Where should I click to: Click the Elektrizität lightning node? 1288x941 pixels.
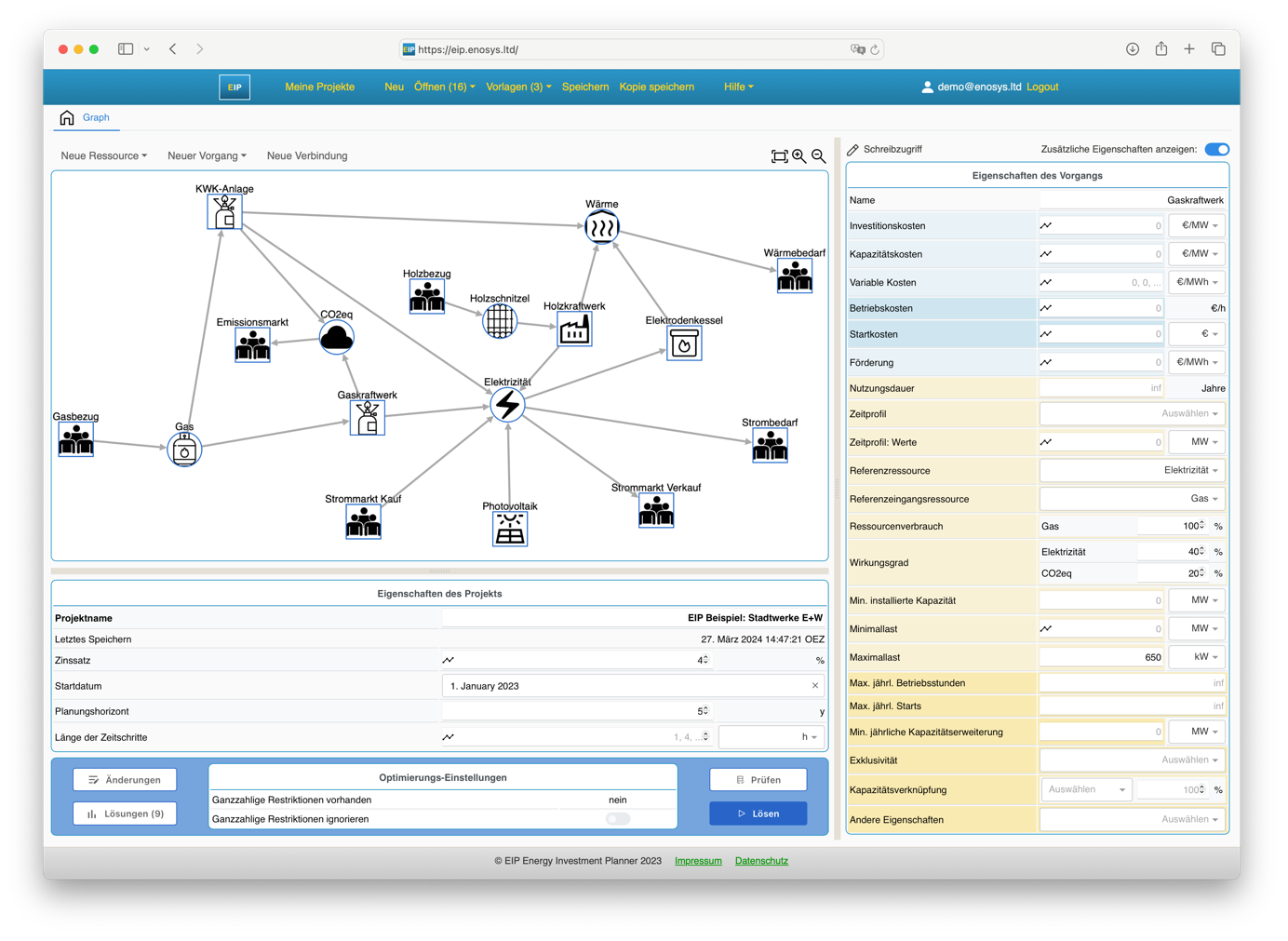507,405
